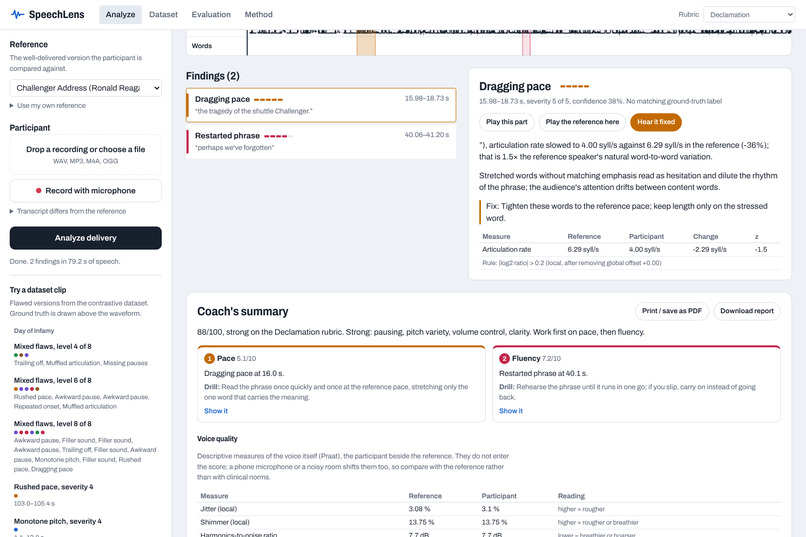Click the 6.29 syll/s reference value
Image resolution: width=806 pixels, height=537 pixels.
point(583,249)
